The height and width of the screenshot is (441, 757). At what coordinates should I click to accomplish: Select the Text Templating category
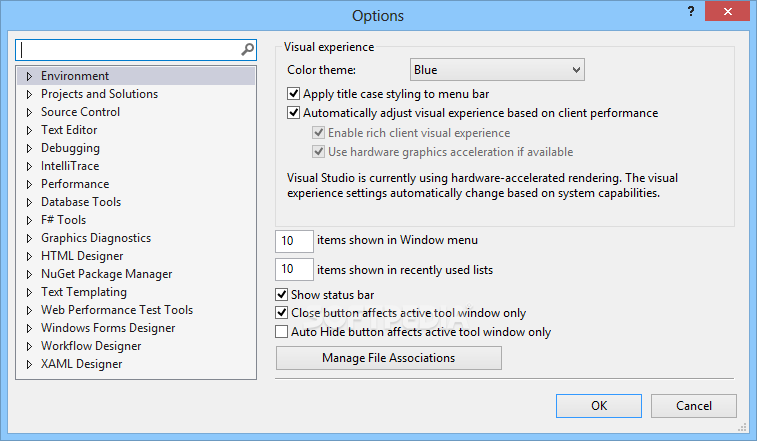84,292
